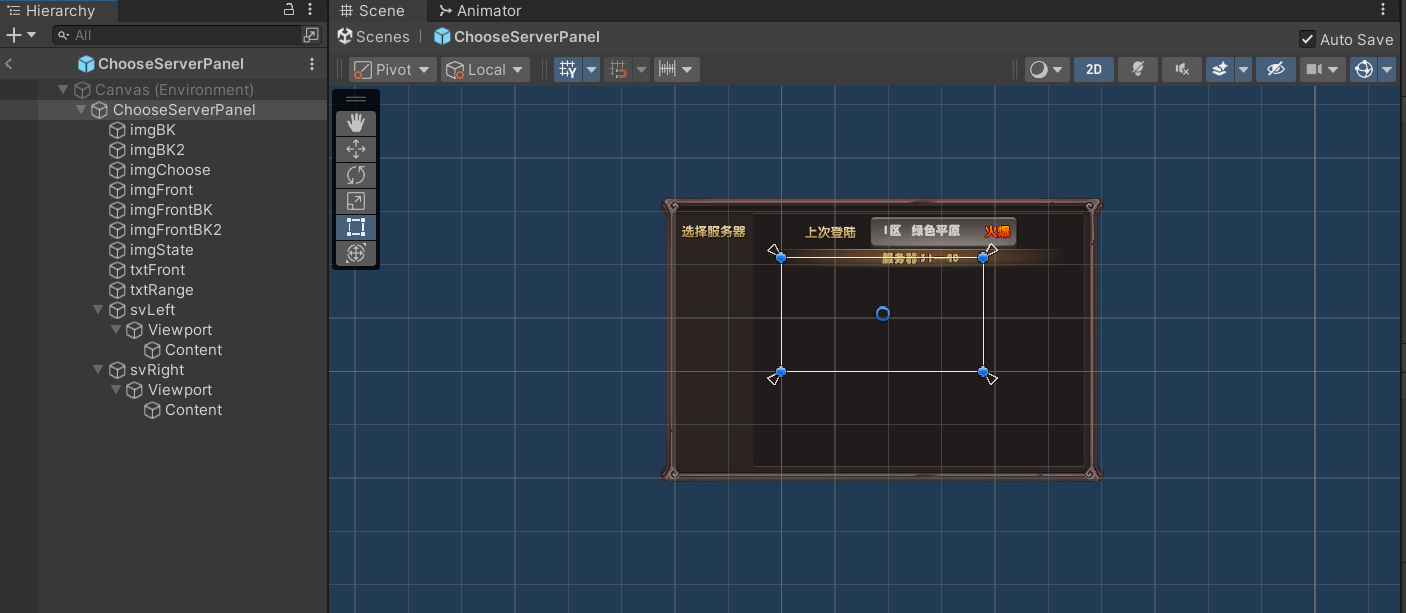
Task: Open scene effects options arrow
Action: 1244,70
